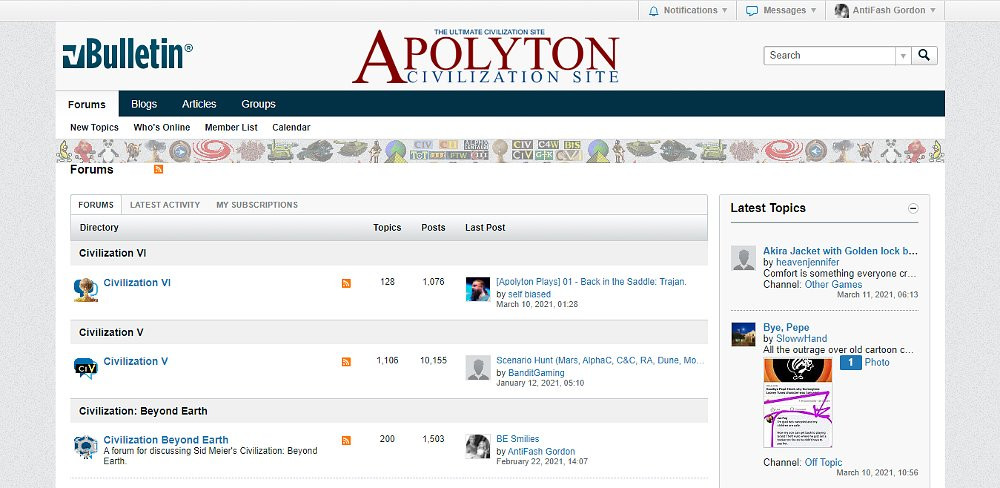
Task: Open the Civilization Beyond Earth forum link
Action: point(166,440)
